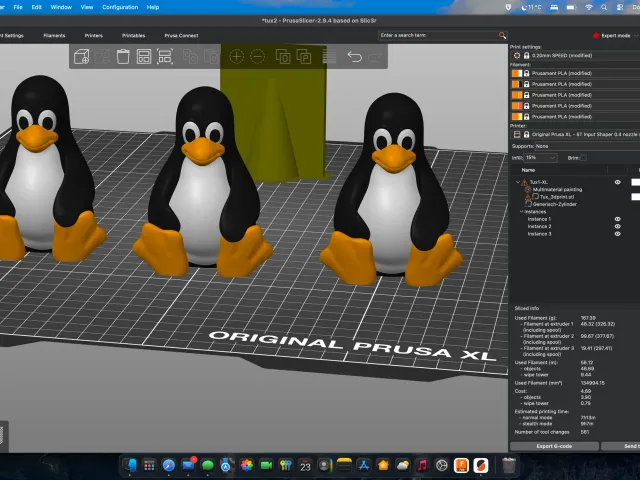This screenshot has height=480, width=640.
Task: Click the Add model cube icon
Action: (x=82, y=57)
